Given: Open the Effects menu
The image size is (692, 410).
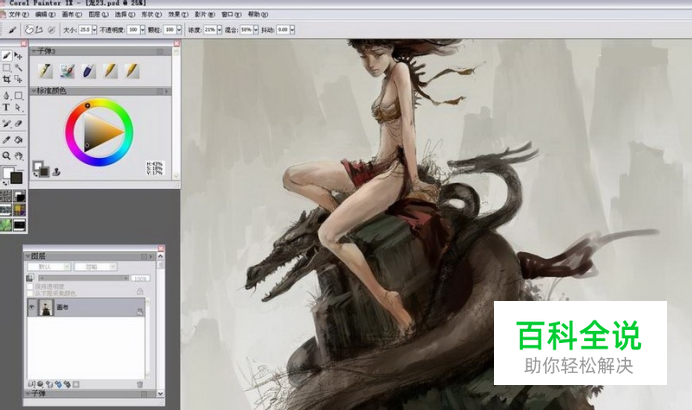Looking at the screenshot, I should (178, 15).
